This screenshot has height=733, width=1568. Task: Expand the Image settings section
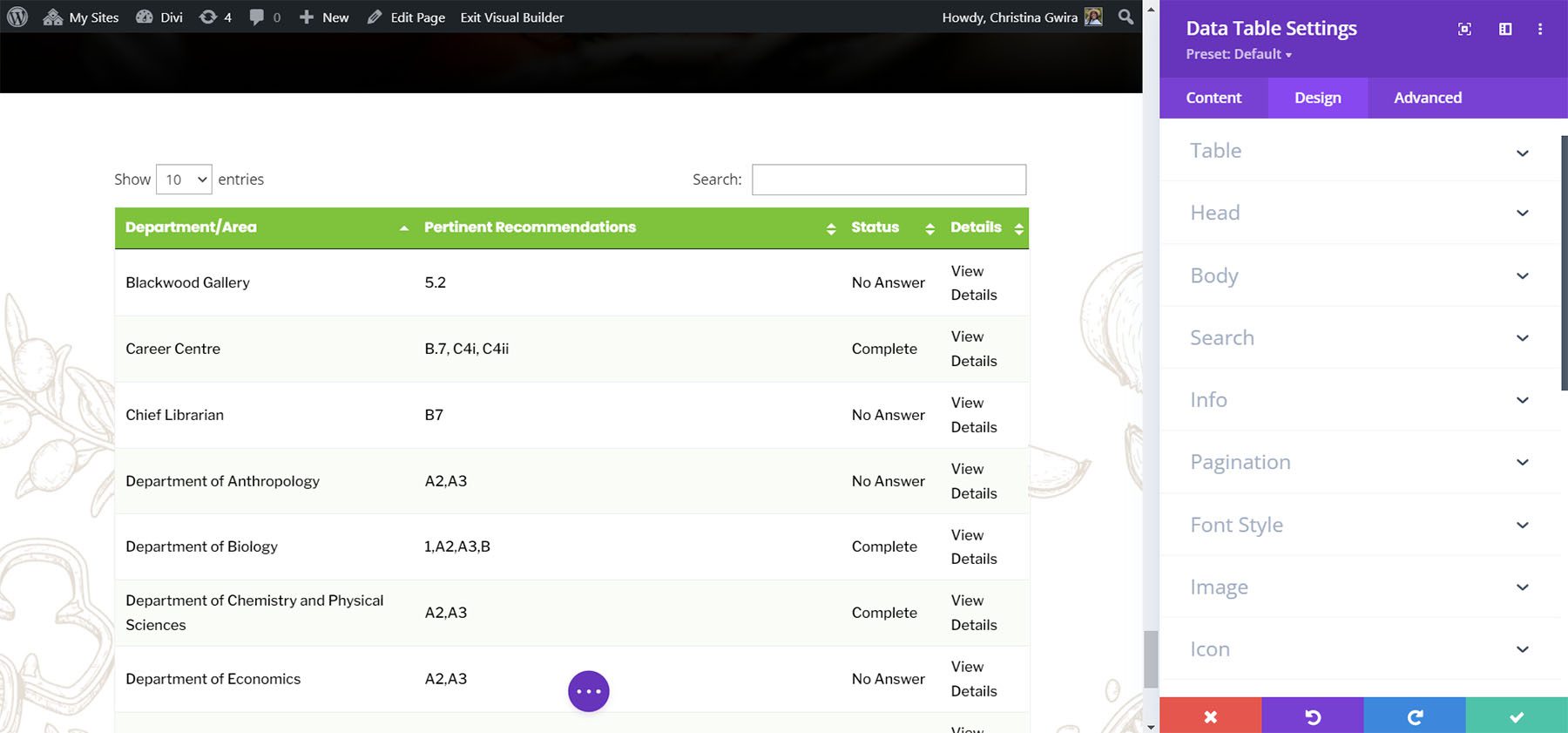(x=1360, y=587)
